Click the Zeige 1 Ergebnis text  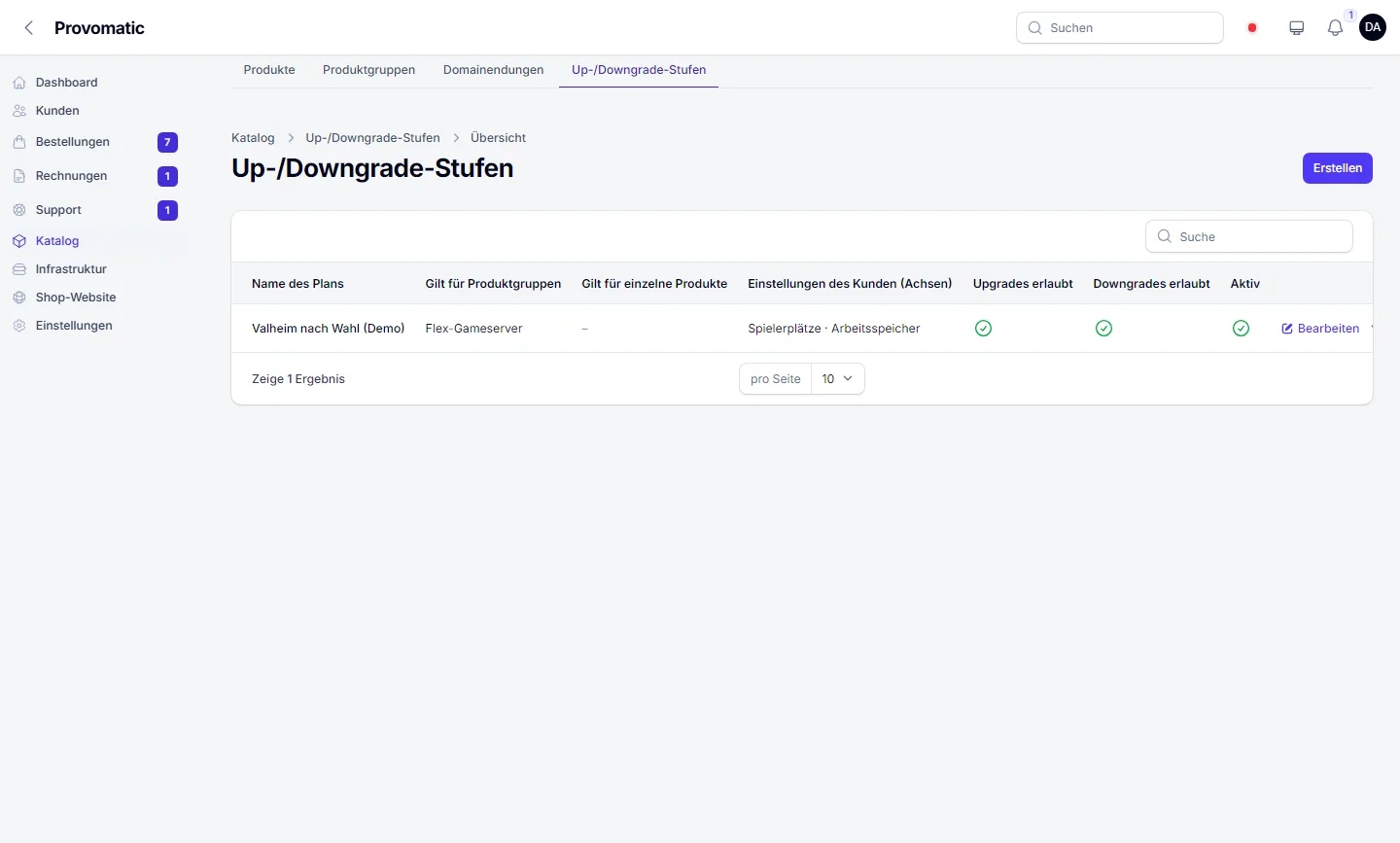298,379
